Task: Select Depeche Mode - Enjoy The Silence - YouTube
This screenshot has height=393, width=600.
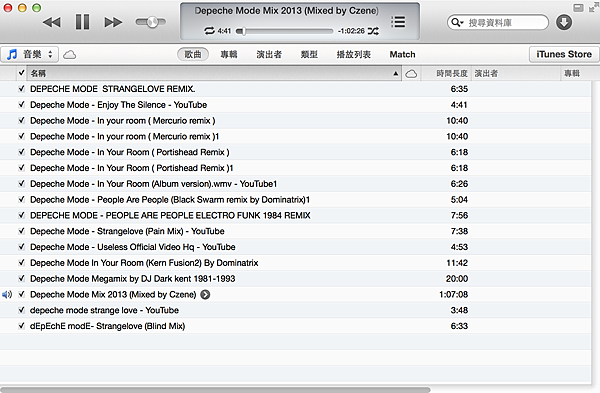Action: click(118, 104)
